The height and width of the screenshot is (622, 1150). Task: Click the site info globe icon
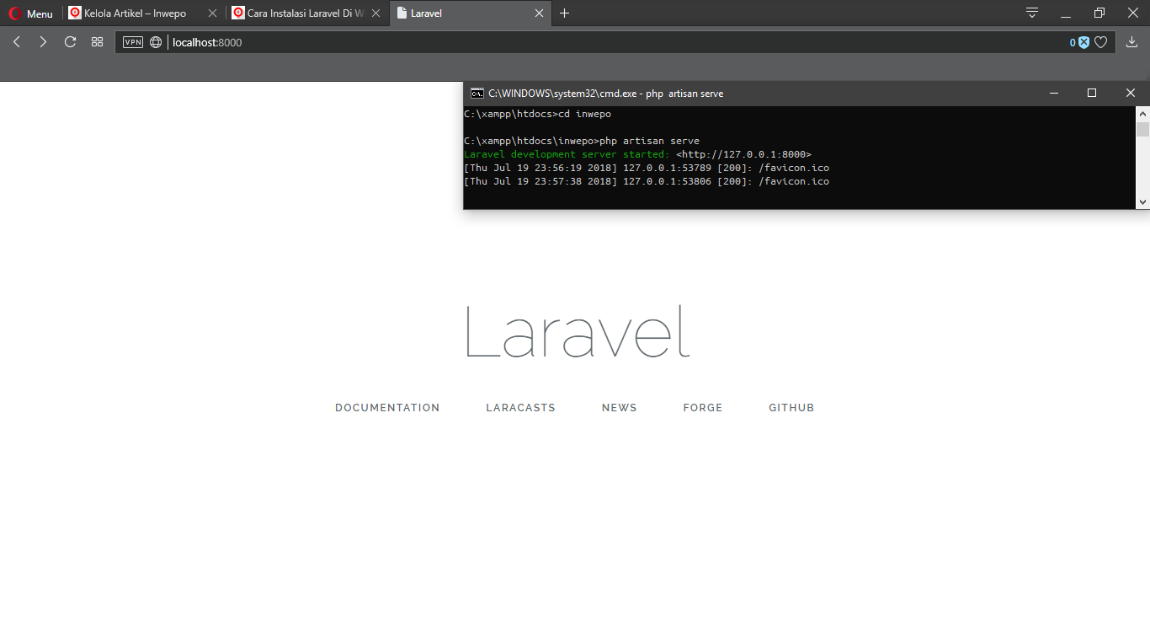click(x=155, y=42)
